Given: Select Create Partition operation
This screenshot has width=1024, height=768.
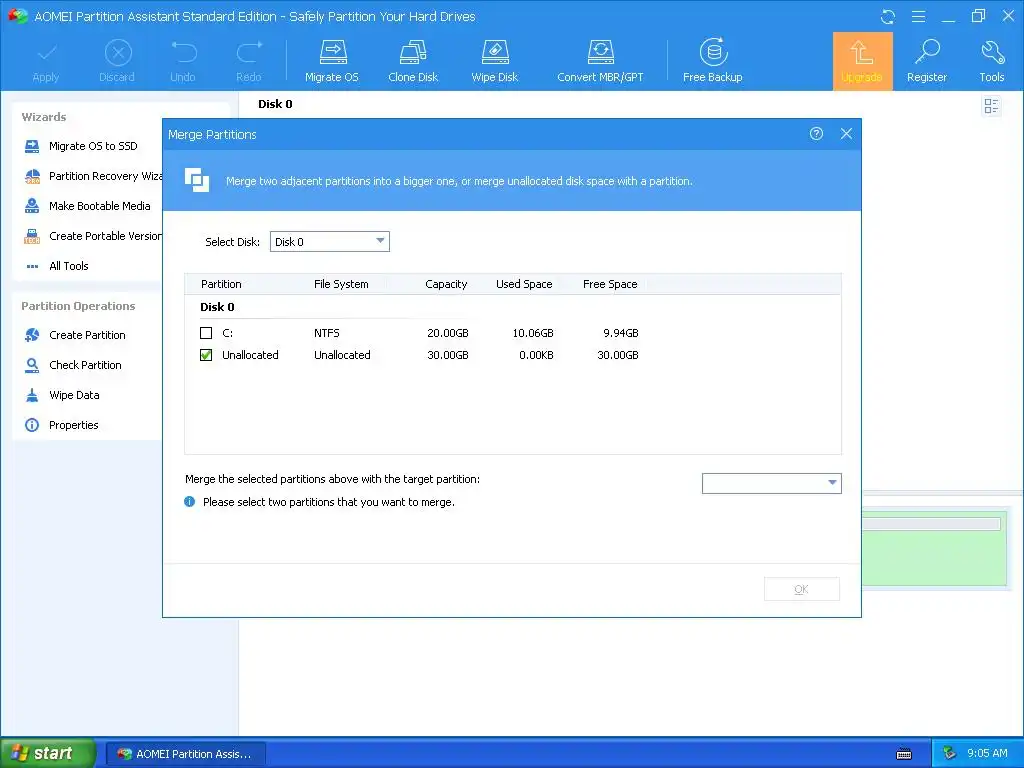Looking at the screenshot, I should point(74,335).
